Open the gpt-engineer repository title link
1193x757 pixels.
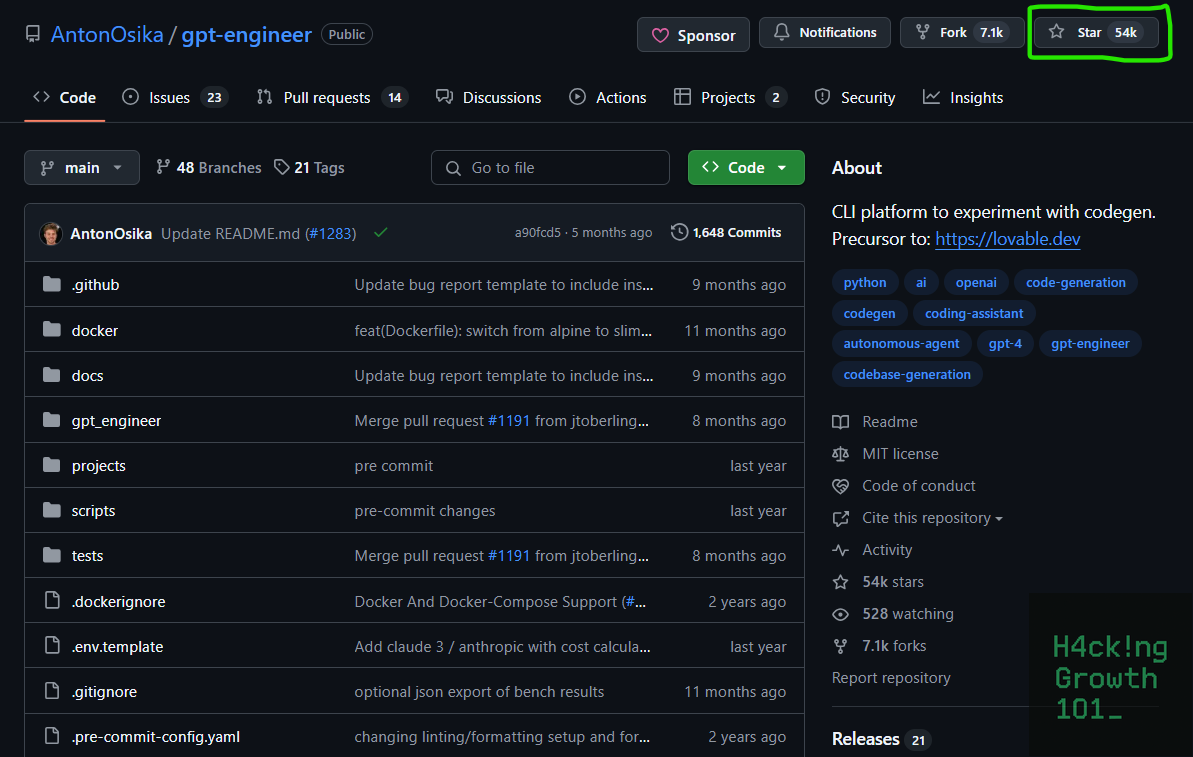click(x=247, y=35)
